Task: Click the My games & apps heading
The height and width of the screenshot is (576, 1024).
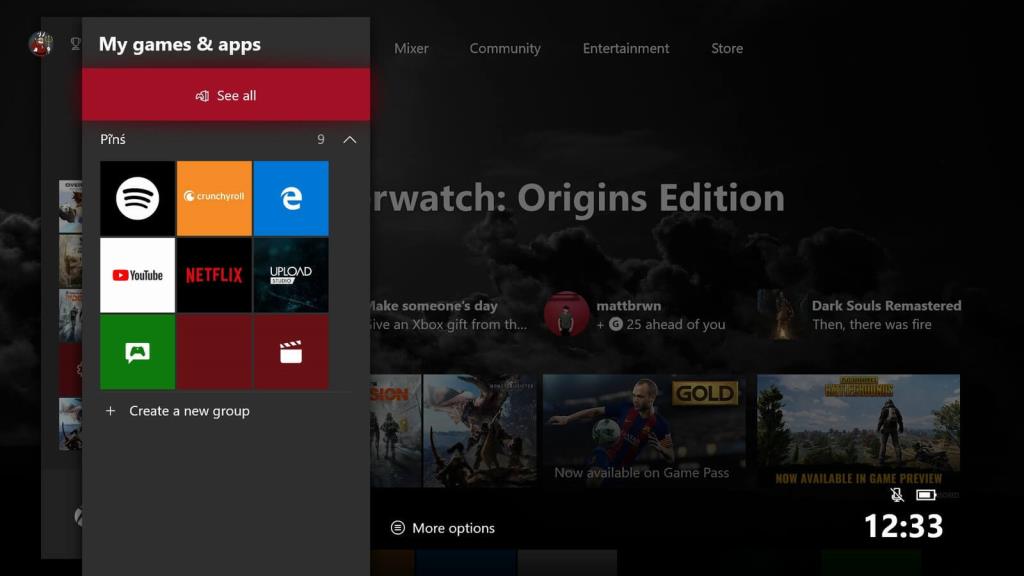Action: point(180,44)
